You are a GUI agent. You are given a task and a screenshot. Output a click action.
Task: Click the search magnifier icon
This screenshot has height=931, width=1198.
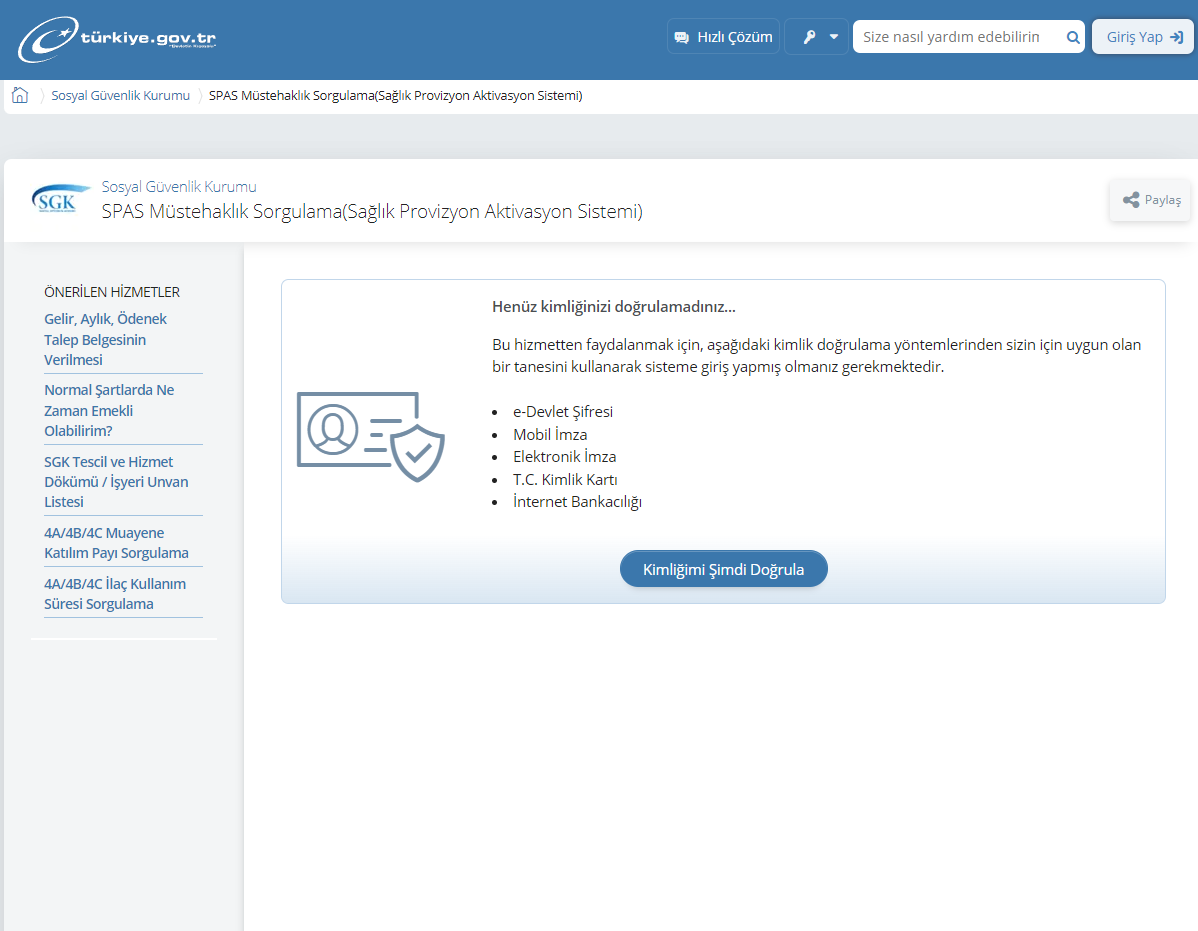[1073, 37]
